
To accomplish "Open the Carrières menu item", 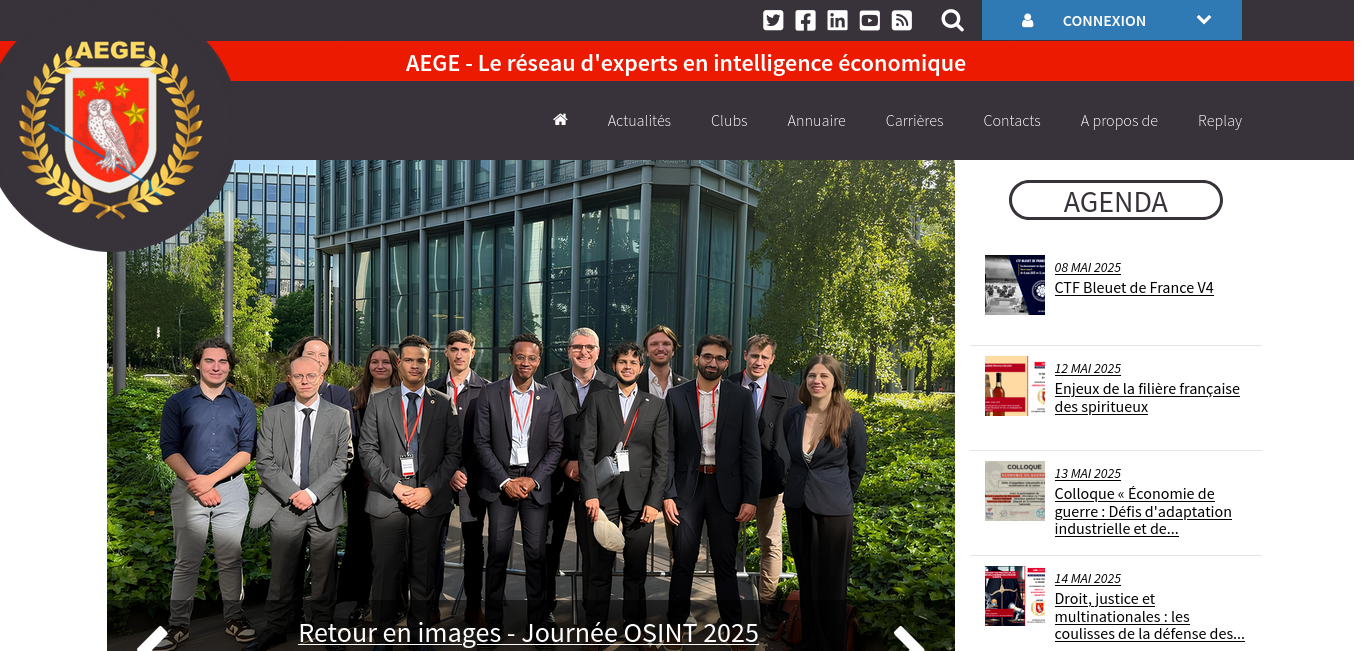I will click(x=914, y=121).
